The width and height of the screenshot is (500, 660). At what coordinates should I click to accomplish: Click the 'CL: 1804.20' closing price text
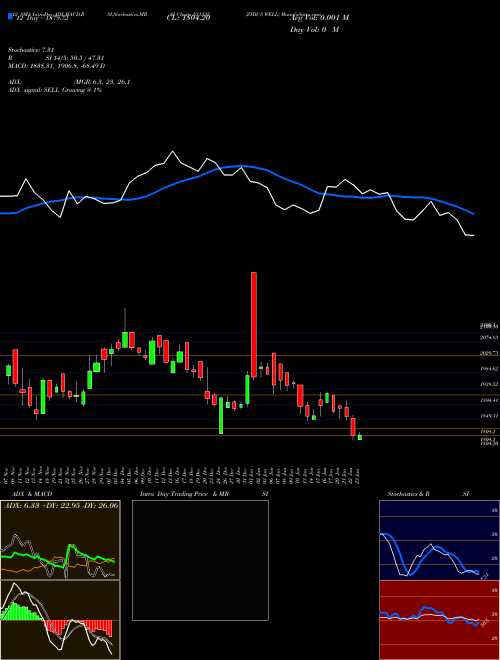[x=188, y=17]
